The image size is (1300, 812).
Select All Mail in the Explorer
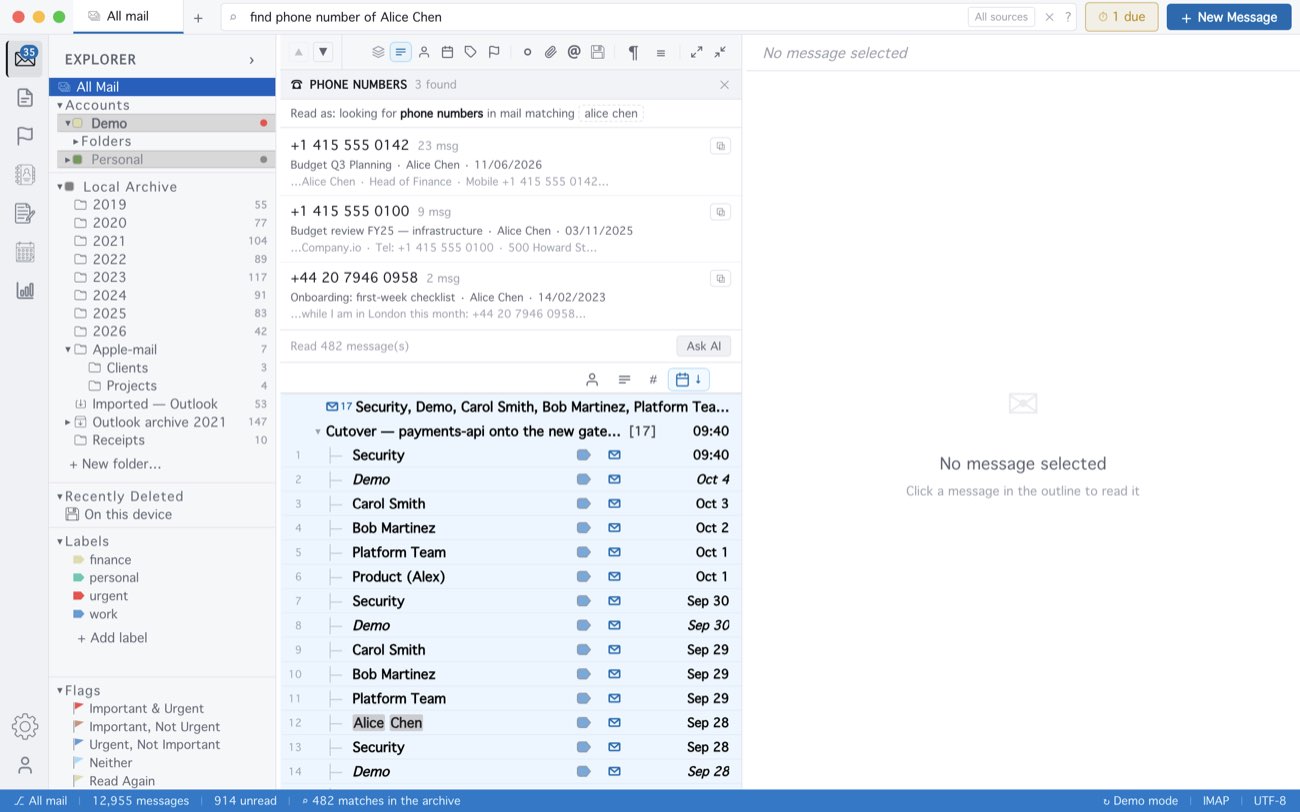162,87
